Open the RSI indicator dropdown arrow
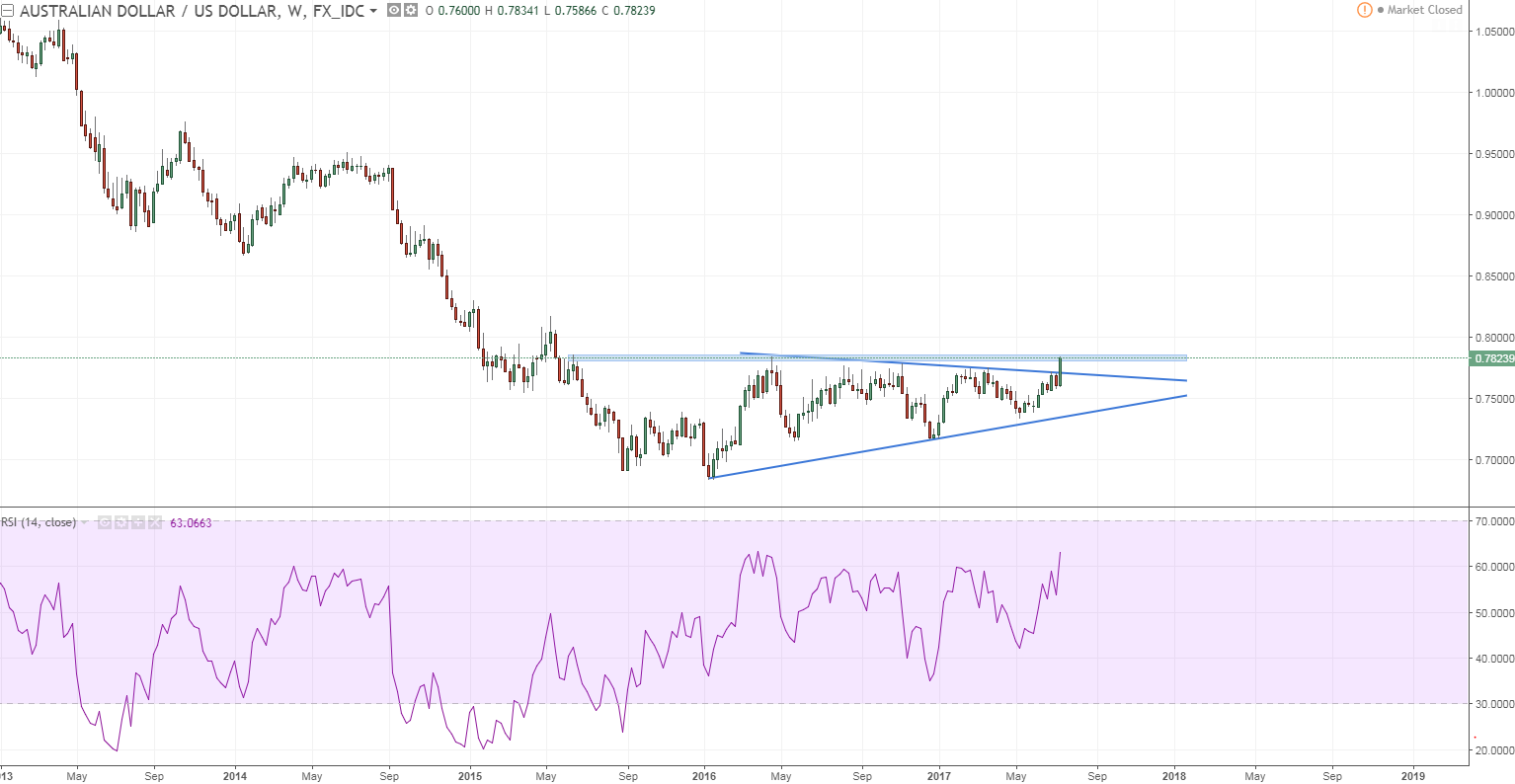This screenshot has height=784, width=1515. coord(85,523)
